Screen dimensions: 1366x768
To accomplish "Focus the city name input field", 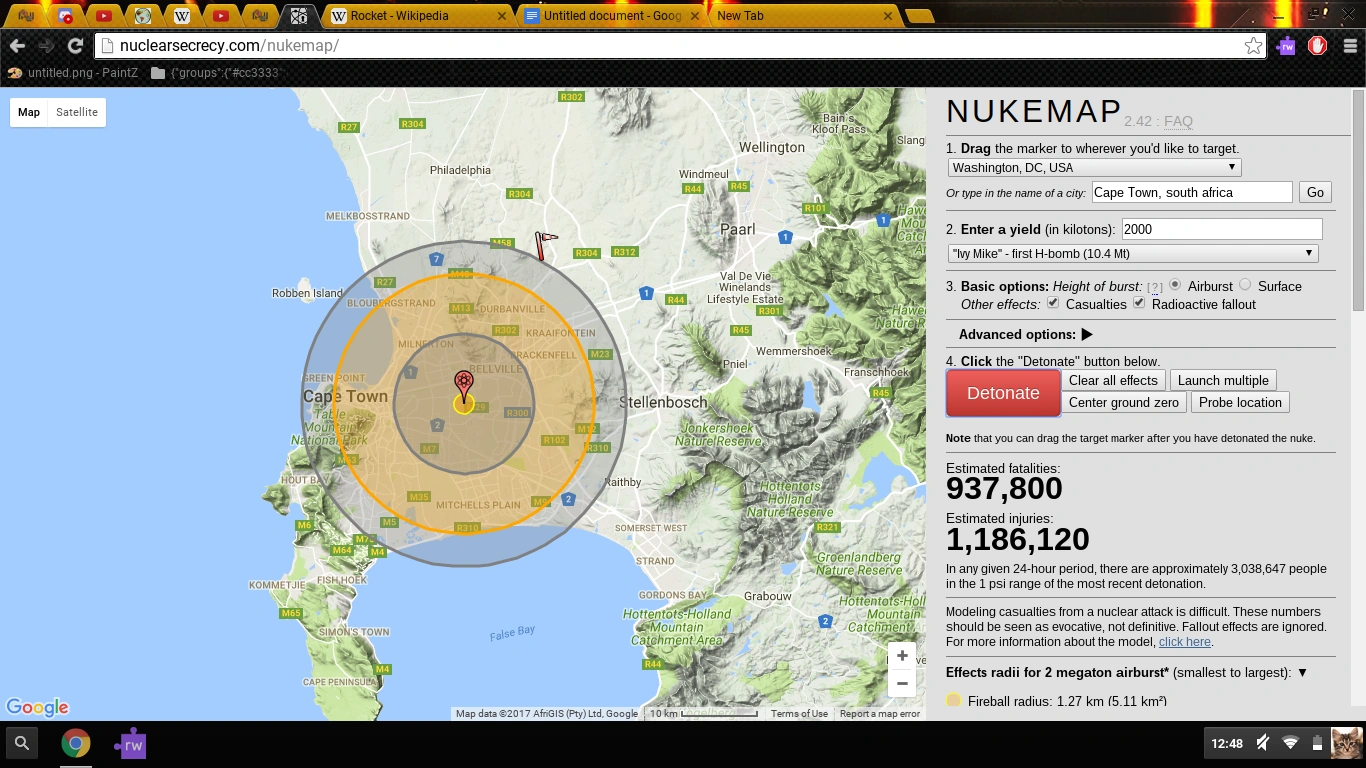I will 1192,192.
